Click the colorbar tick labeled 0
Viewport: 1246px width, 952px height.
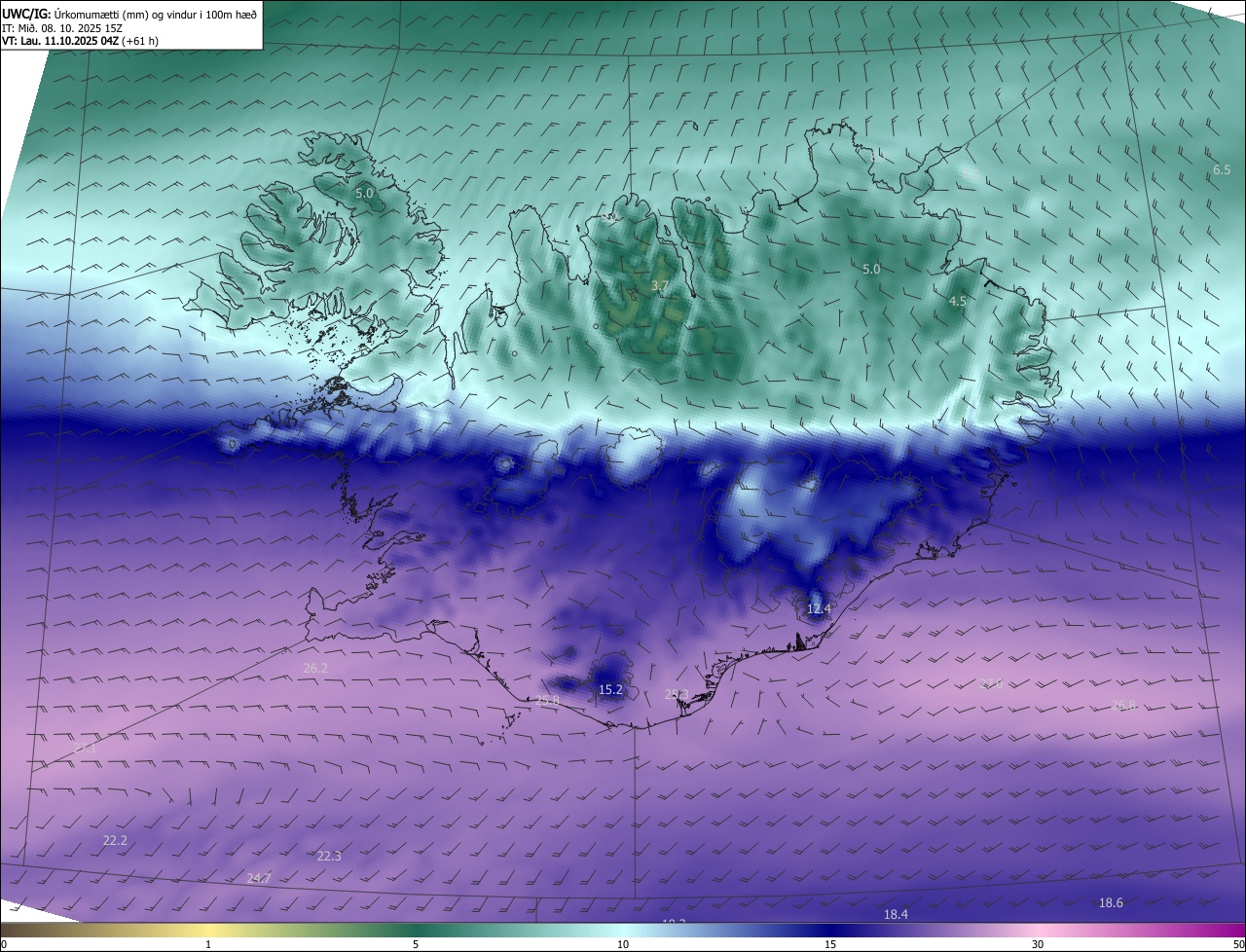pyautogui.click(x=4, y=944)
